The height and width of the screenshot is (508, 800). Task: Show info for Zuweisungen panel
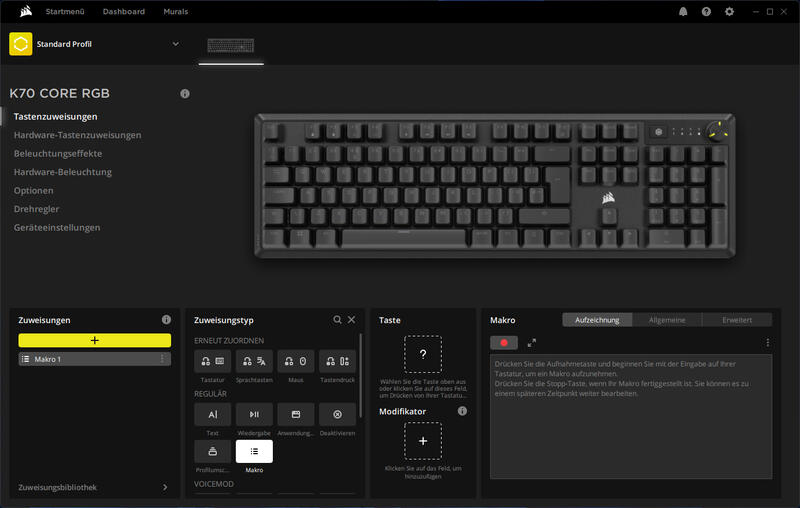click(x=166, y=320)
